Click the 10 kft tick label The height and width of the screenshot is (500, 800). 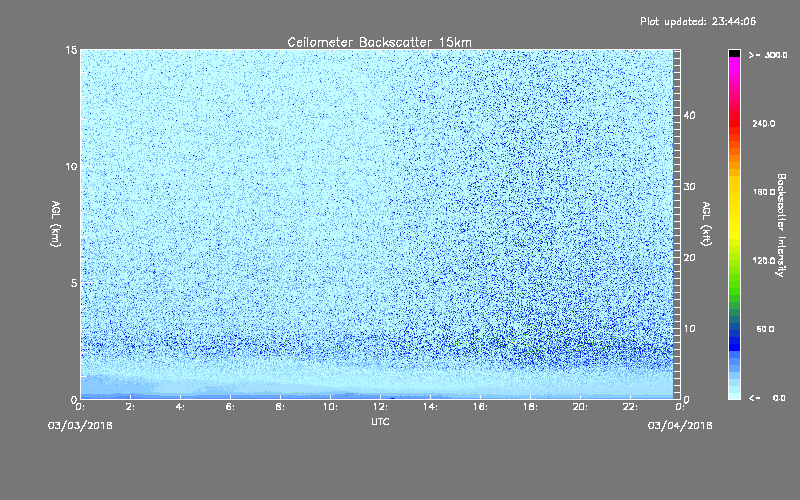(689, 329)
